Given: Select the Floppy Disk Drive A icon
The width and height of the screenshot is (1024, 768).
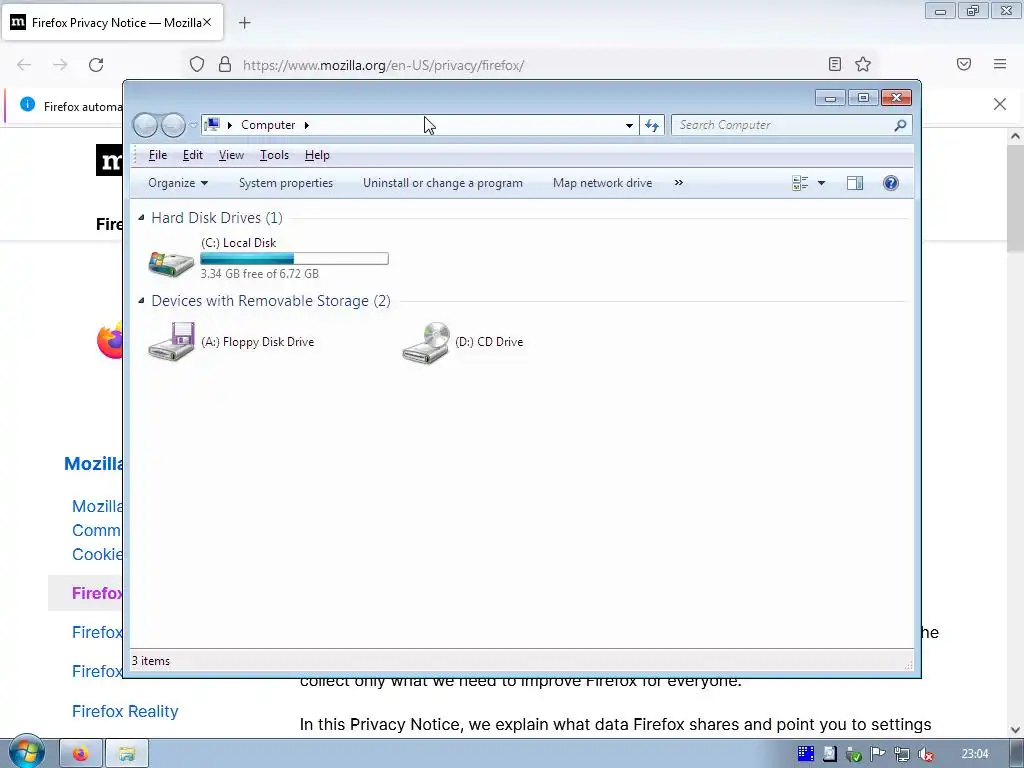Looking at the screenshot, I should coord(171,342).
